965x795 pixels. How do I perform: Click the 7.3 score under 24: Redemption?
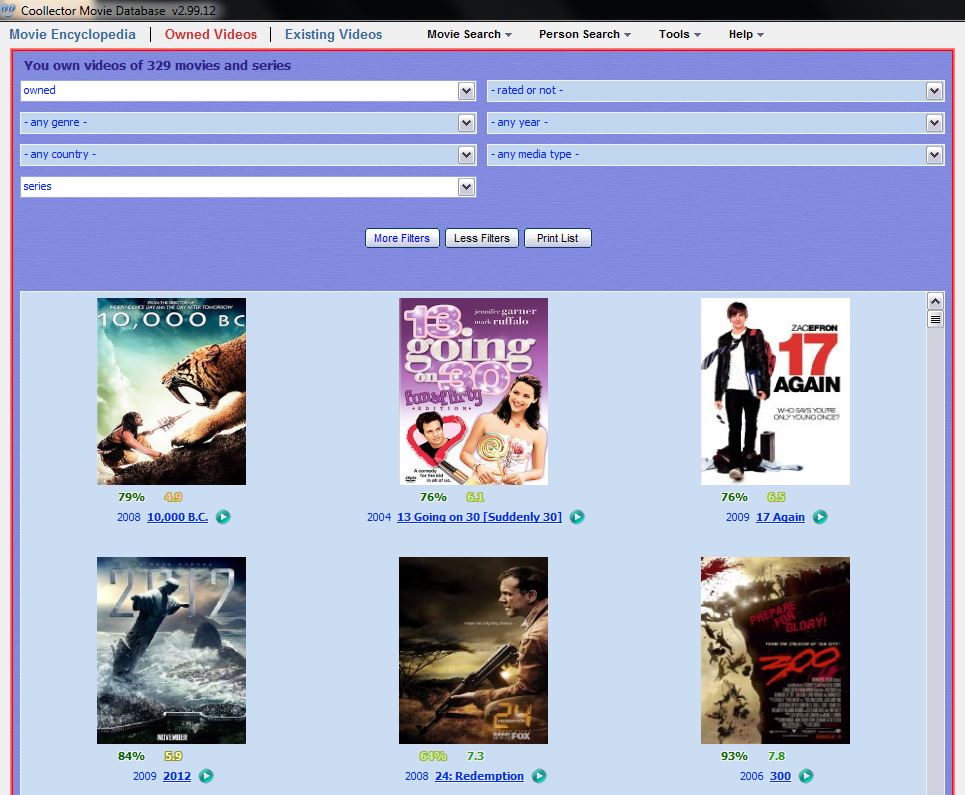(475, 756)
